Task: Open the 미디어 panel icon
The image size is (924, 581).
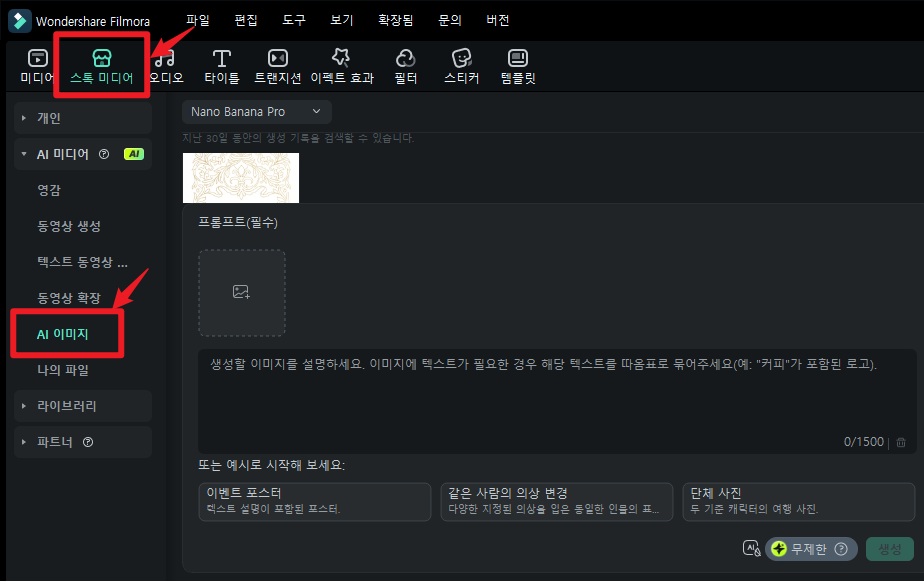Action: point(36,65)
